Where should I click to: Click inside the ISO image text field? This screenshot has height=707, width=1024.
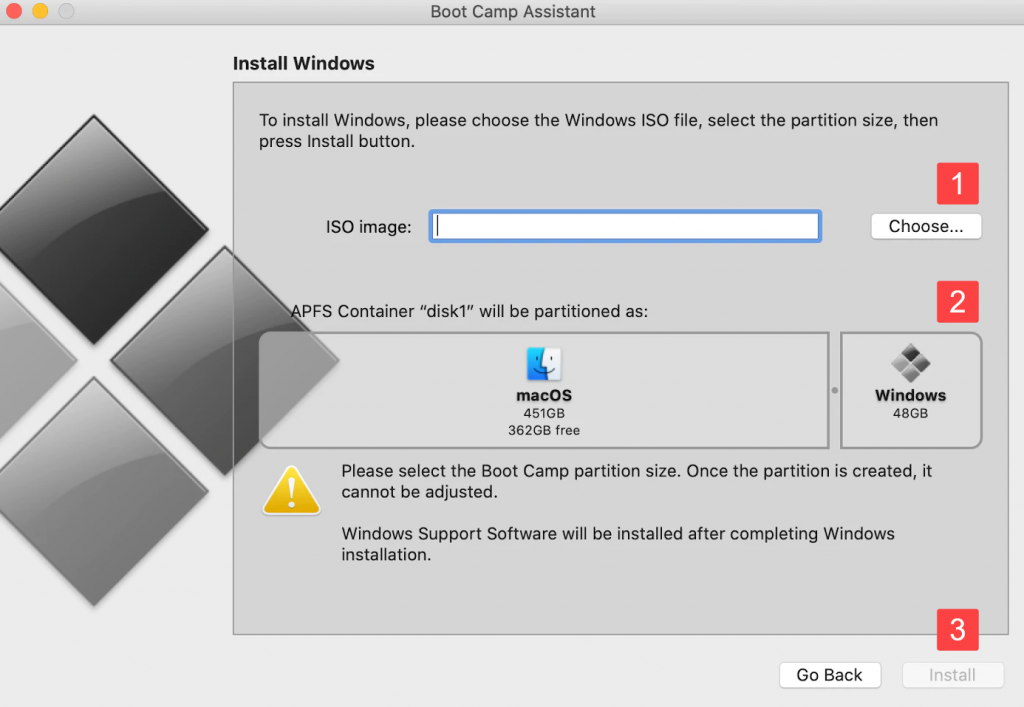(625, 226)
